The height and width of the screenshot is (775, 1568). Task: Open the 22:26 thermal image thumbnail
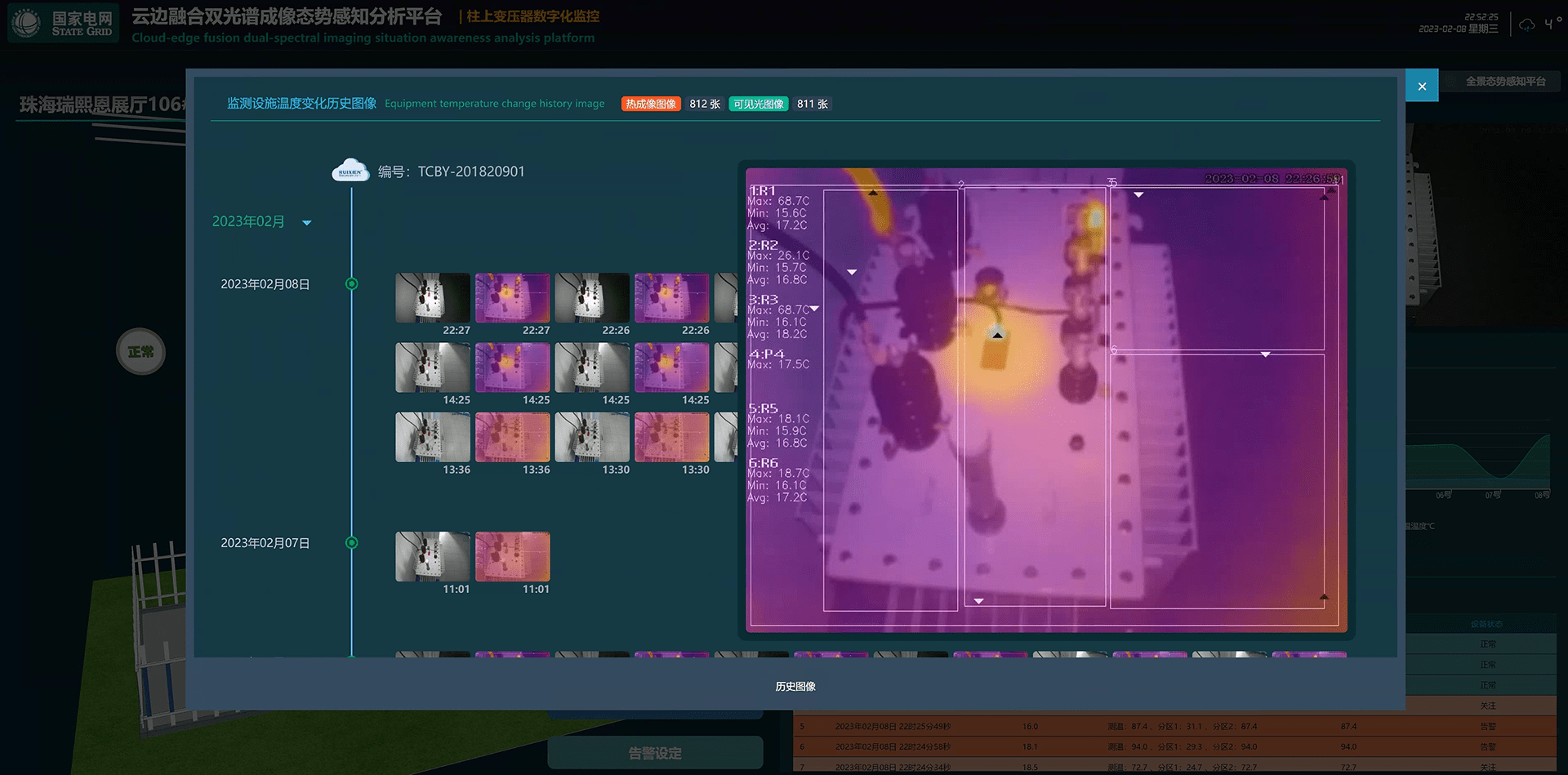(671, 298)
